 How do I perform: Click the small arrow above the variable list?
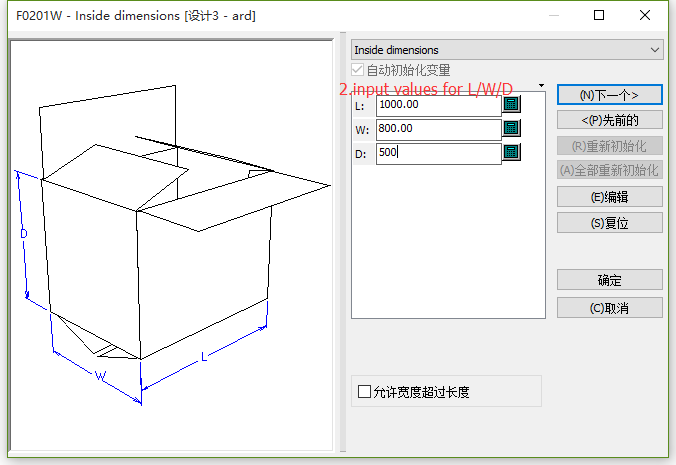tap(541, 86)
